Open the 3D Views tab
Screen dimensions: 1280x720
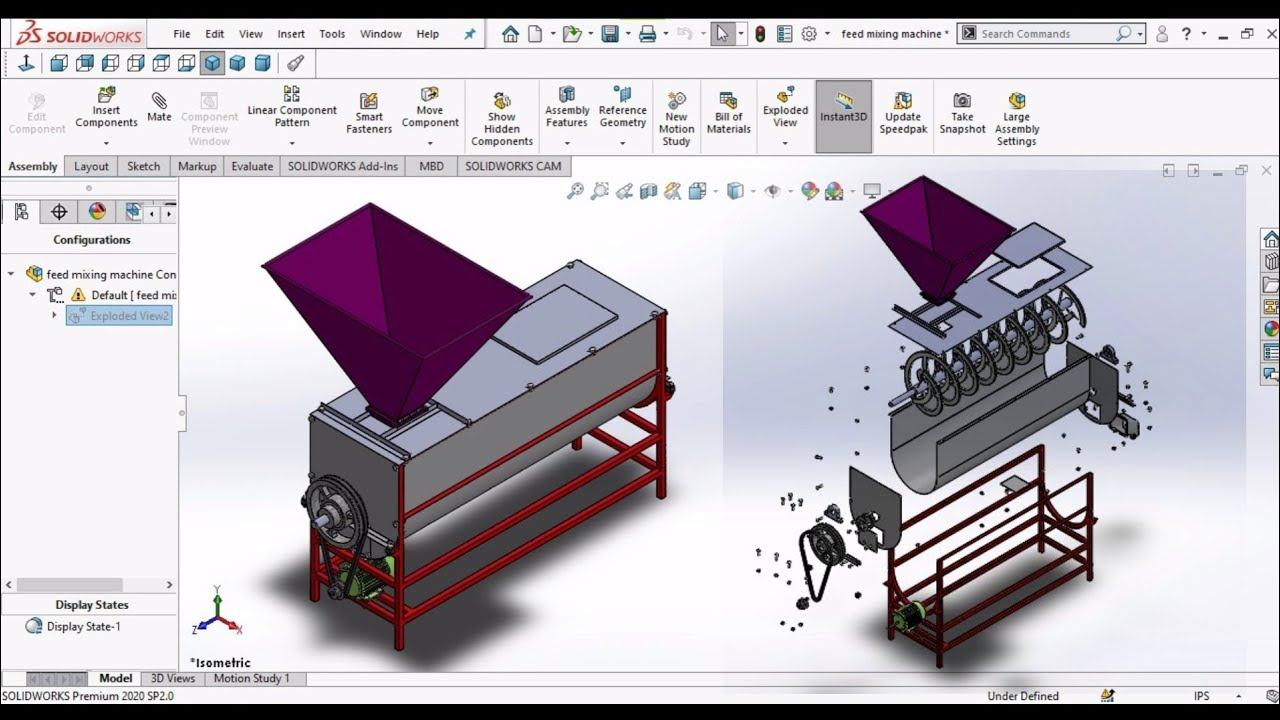[173, 678]
